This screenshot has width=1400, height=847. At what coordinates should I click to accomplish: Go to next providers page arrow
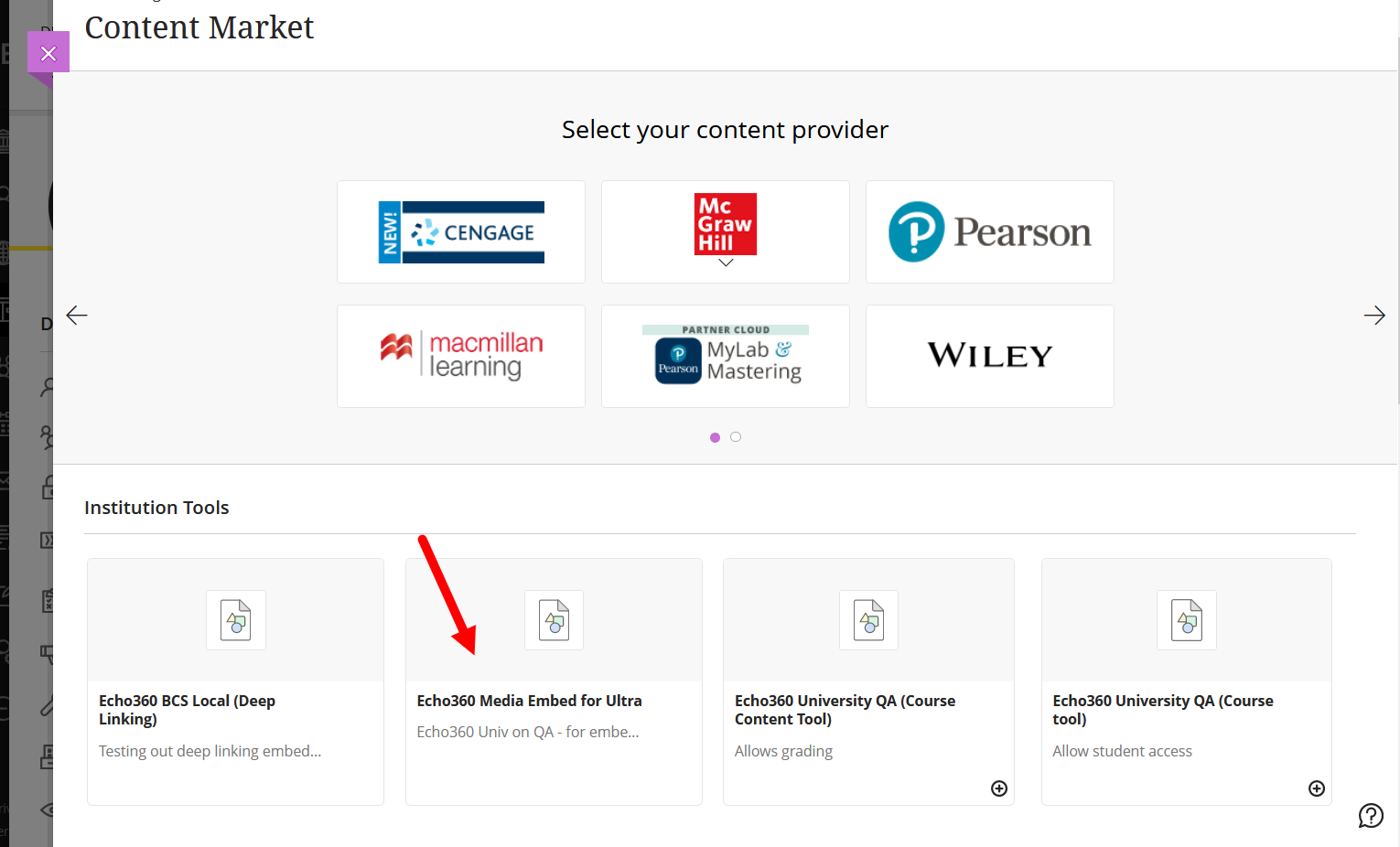click(x=1374, y=316)
